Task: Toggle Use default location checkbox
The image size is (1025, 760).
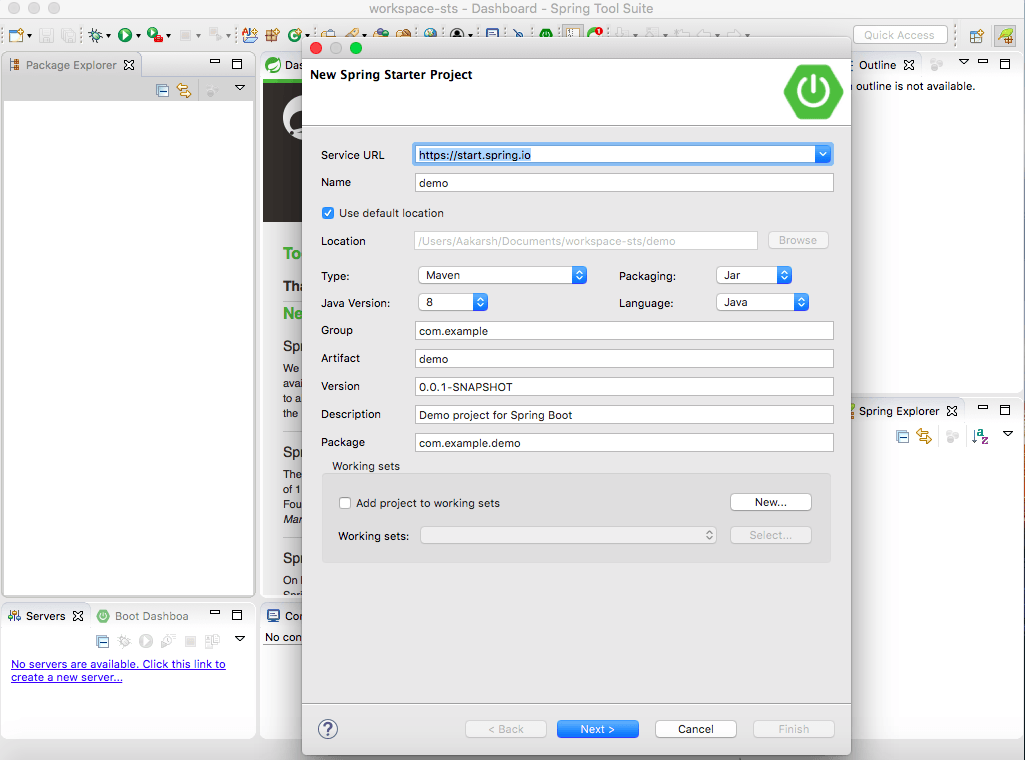Action: pos(328,213)
